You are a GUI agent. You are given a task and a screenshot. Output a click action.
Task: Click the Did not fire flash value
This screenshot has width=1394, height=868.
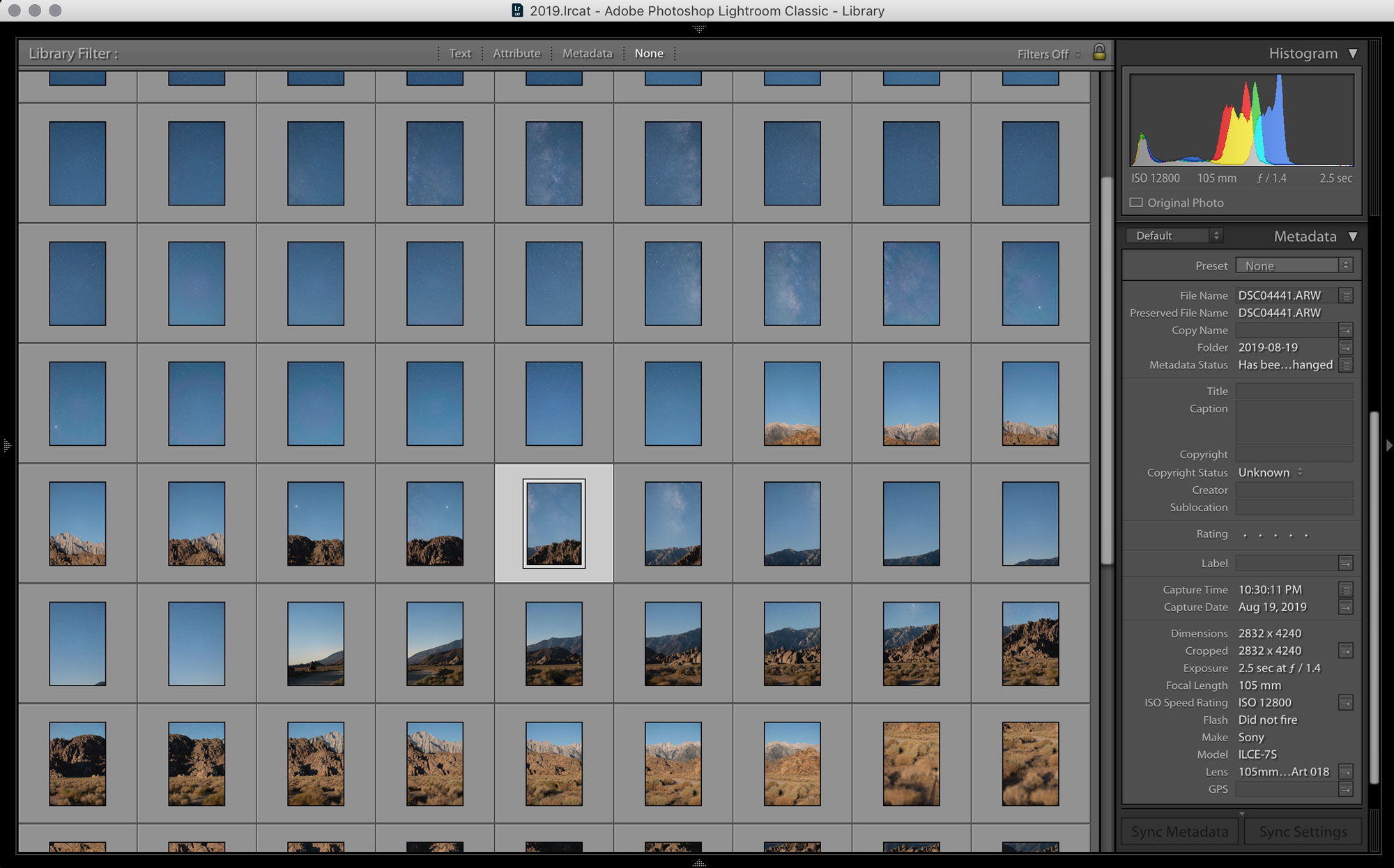tap(1268, 720)
